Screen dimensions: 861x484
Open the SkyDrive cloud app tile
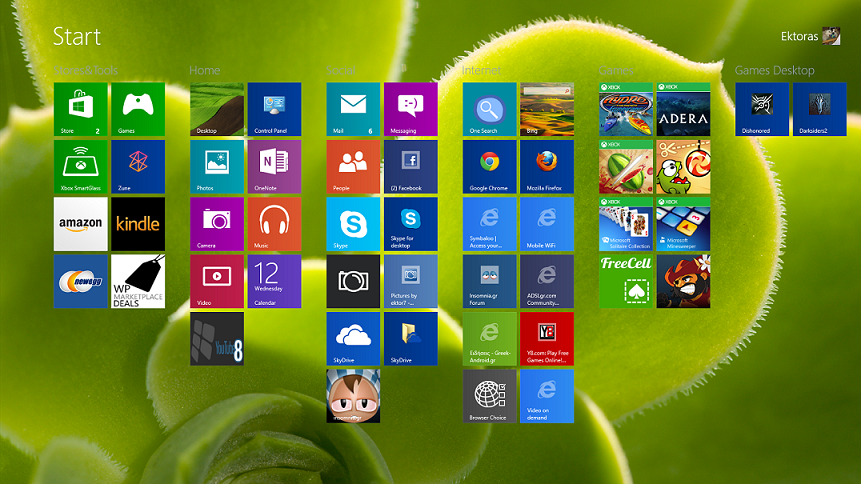point(353,339)
